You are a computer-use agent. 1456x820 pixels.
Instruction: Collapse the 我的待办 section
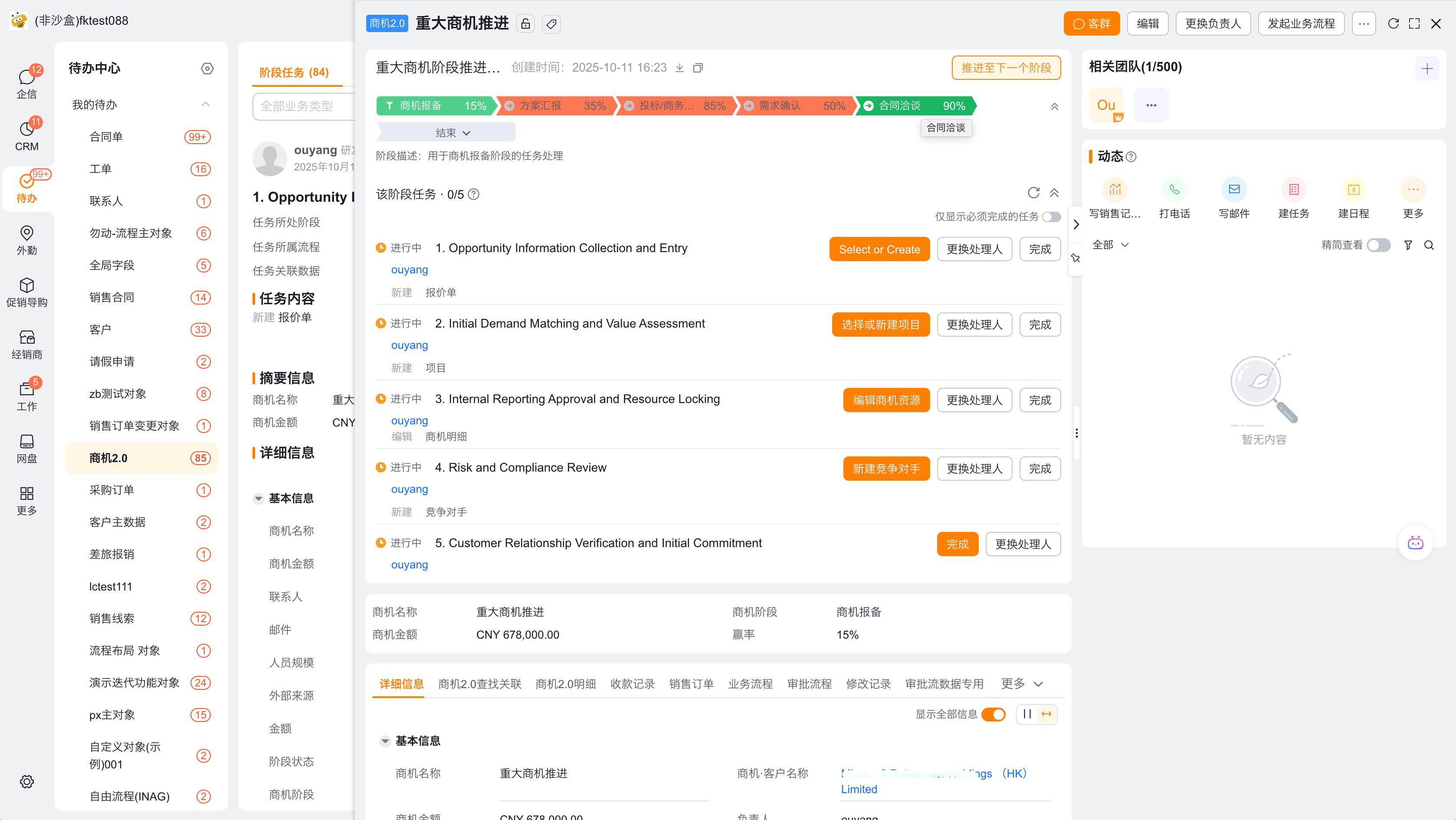[205, 105]
